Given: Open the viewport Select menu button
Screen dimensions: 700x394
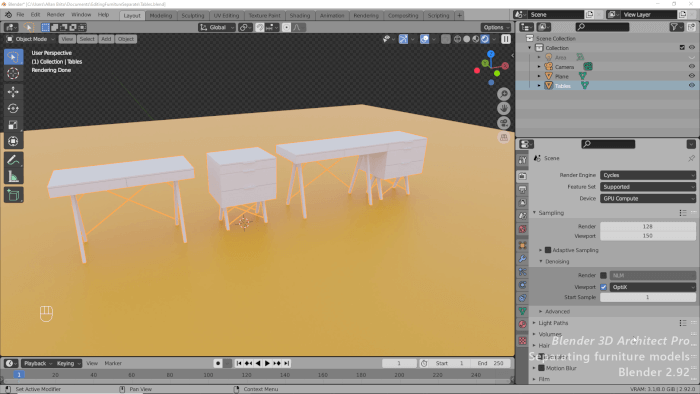Looking at the screenshot, I should [x=87, y=39].
